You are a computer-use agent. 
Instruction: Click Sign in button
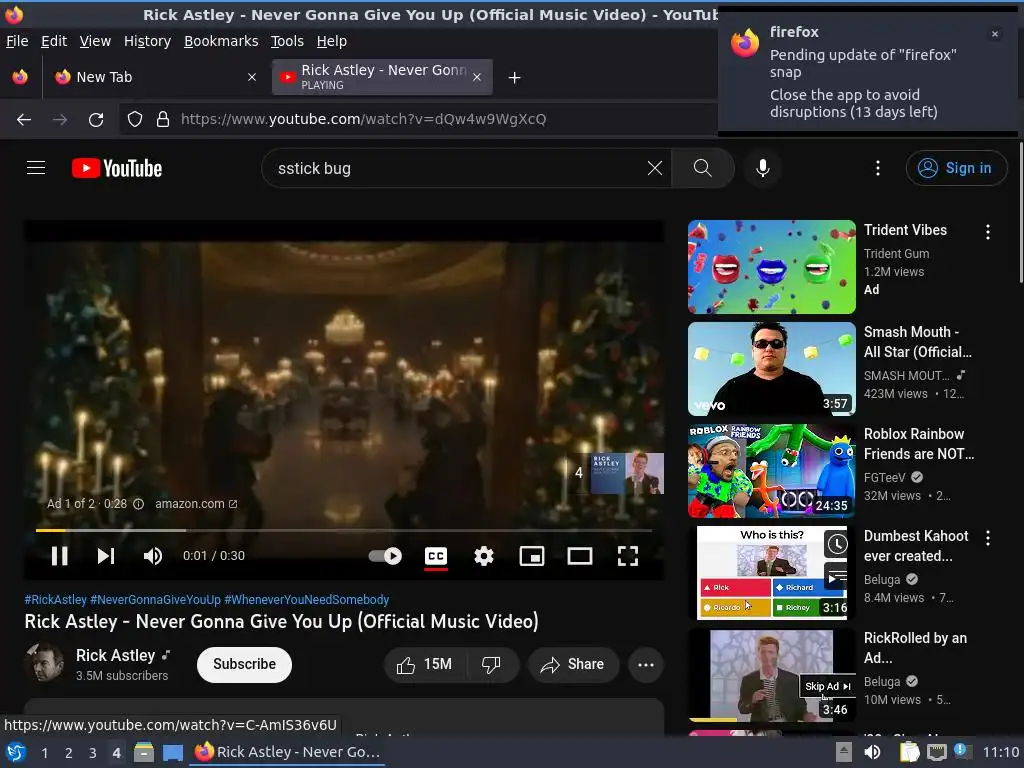[x=956, y=168]
